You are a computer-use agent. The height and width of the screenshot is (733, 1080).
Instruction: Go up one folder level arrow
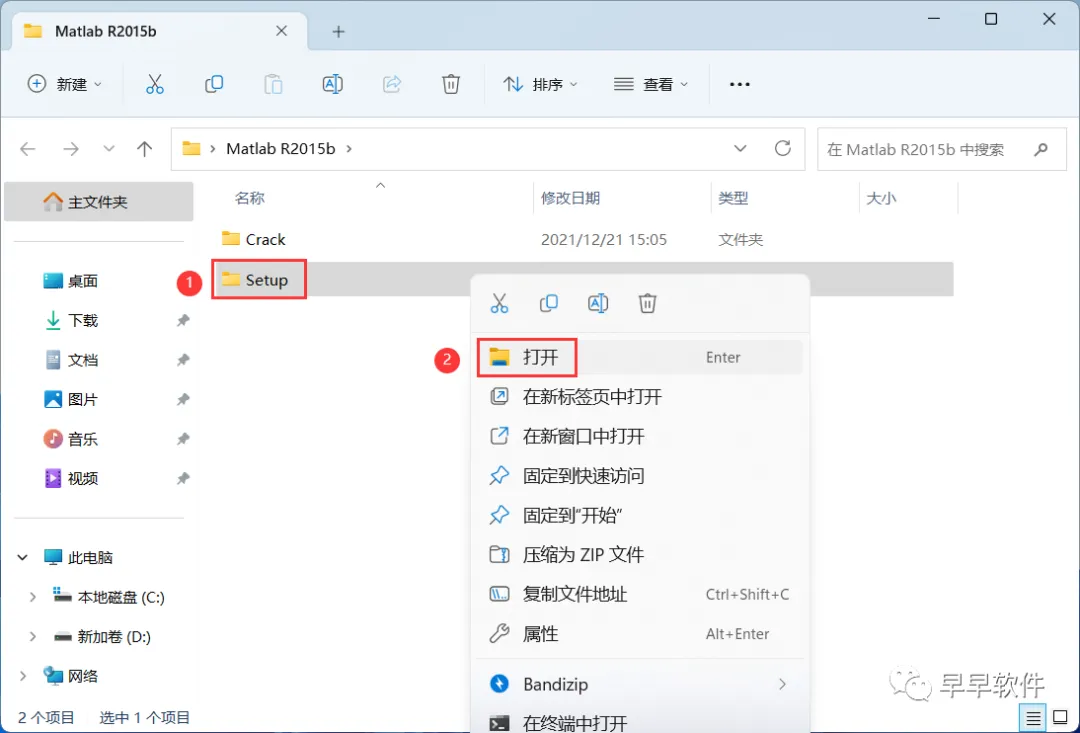coord(145,149)
